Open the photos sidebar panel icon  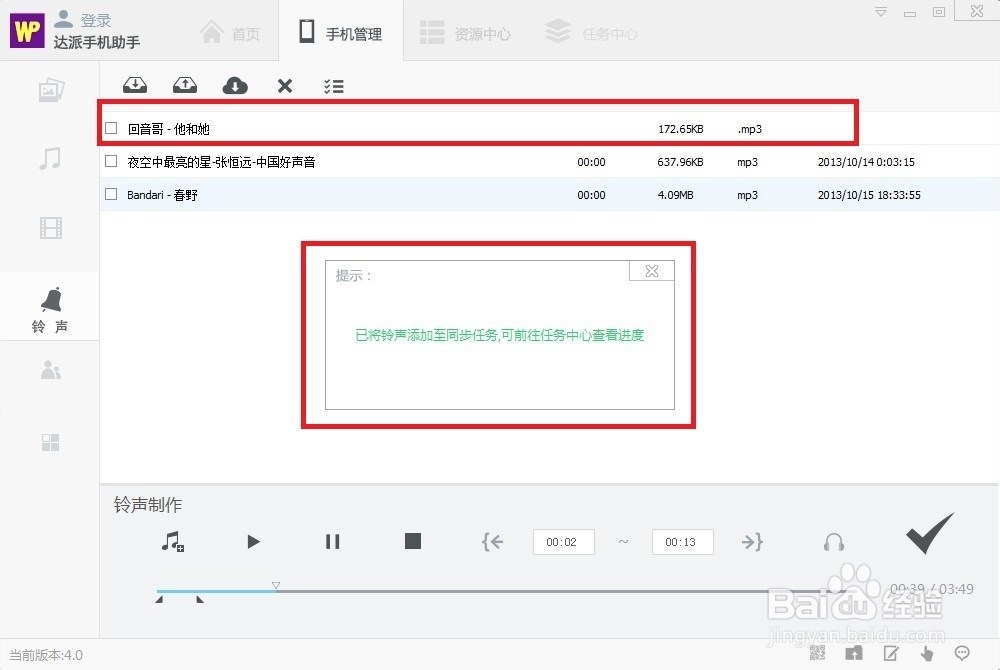pos(50,90)
